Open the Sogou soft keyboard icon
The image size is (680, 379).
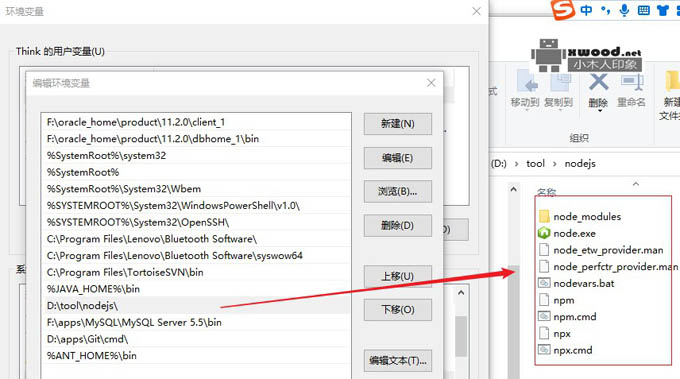(x=644, y=10)
